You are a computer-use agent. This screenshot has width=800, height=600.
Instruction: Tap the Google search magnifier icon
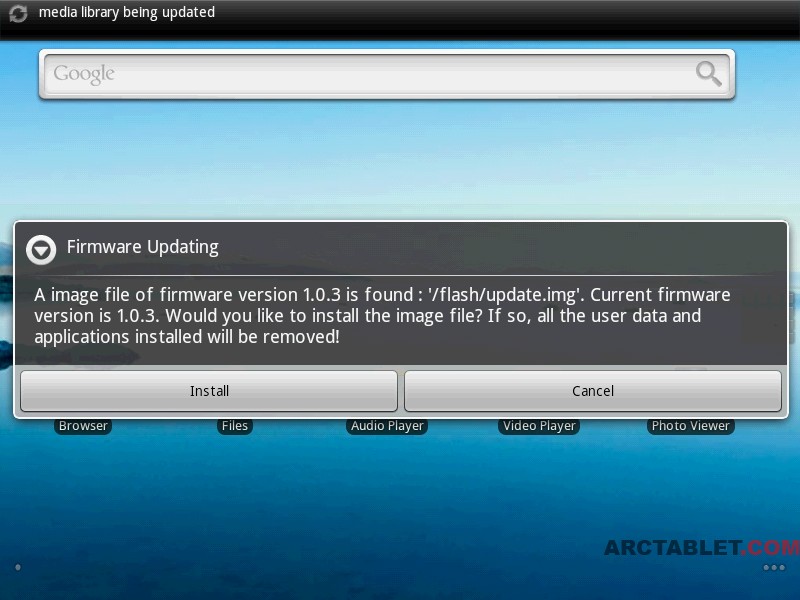coord(709,74)
